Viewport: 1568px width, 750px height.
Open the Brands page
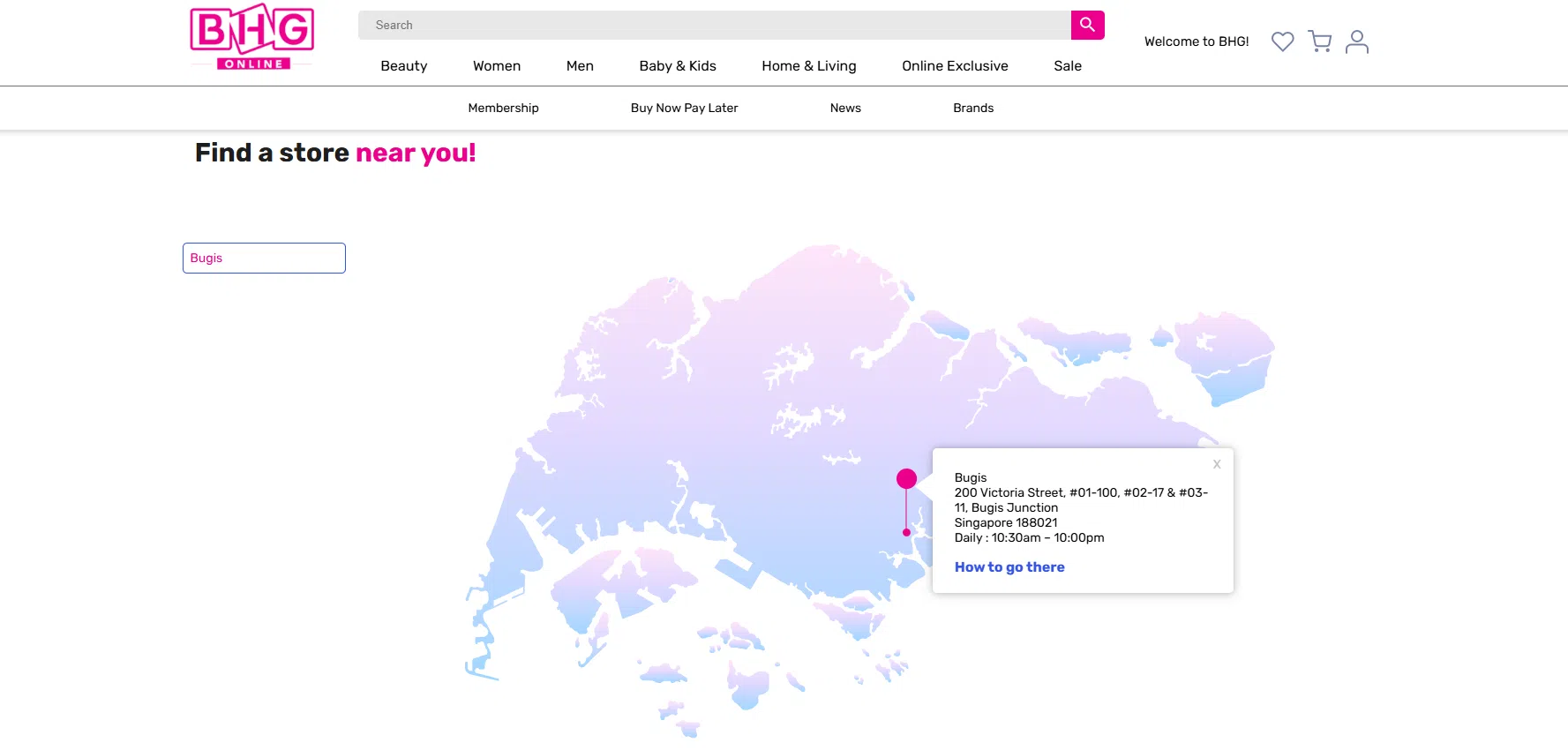972,108
